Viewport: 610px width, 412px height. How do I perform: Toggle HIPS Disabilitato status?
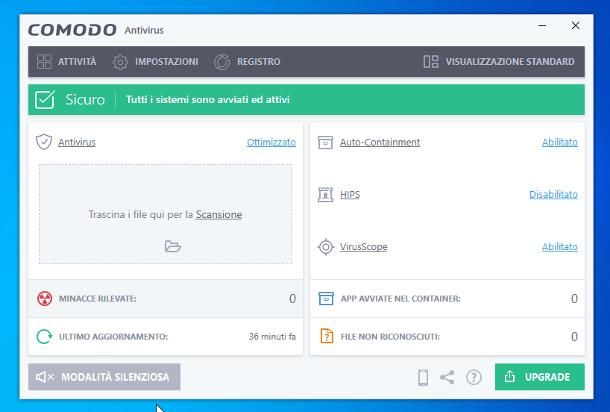553,194
